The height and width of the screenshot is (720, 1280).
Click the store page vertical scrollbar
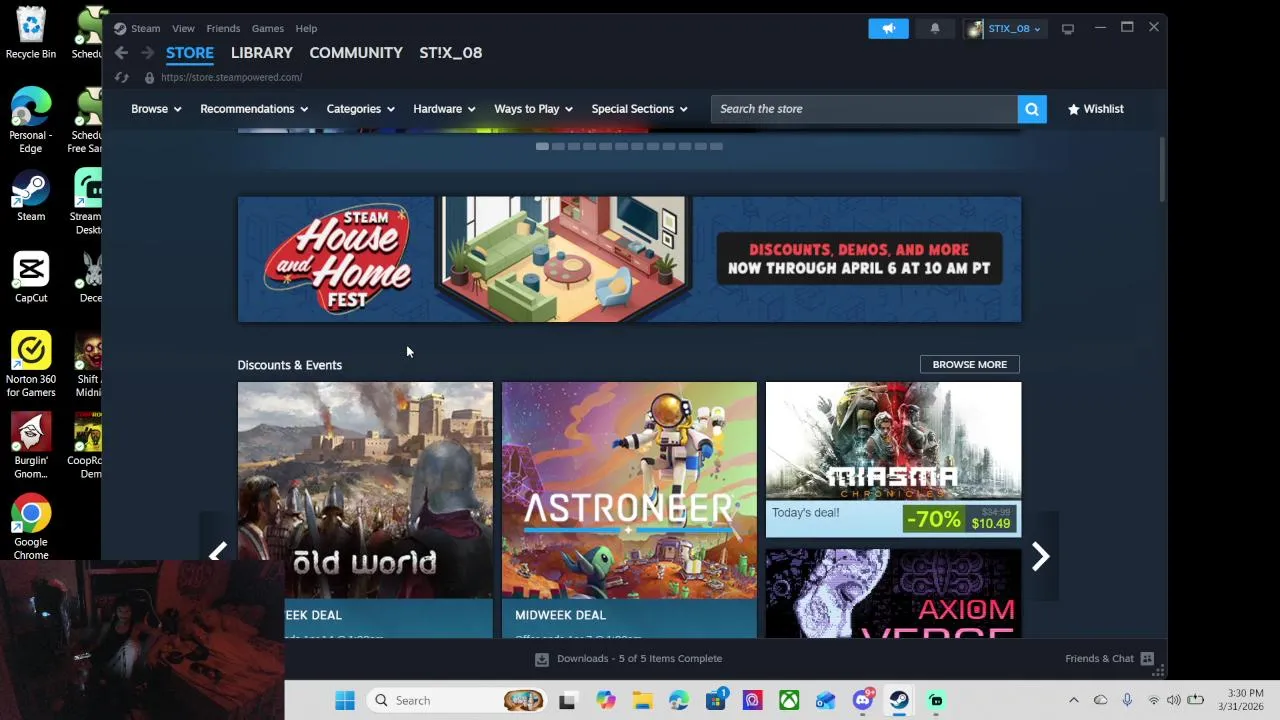tap(1161, 170)
